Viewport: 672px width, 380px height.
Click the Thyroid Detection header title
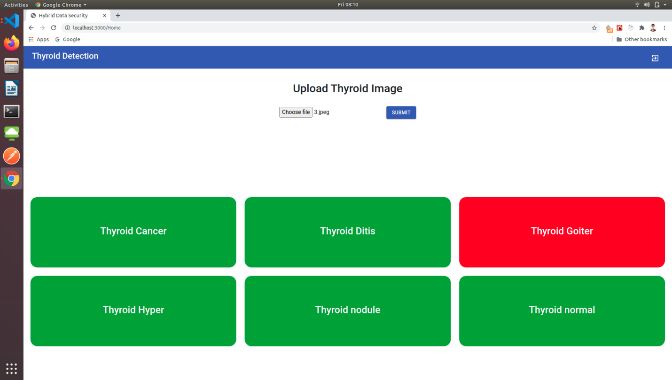click(x=65, y=56)
